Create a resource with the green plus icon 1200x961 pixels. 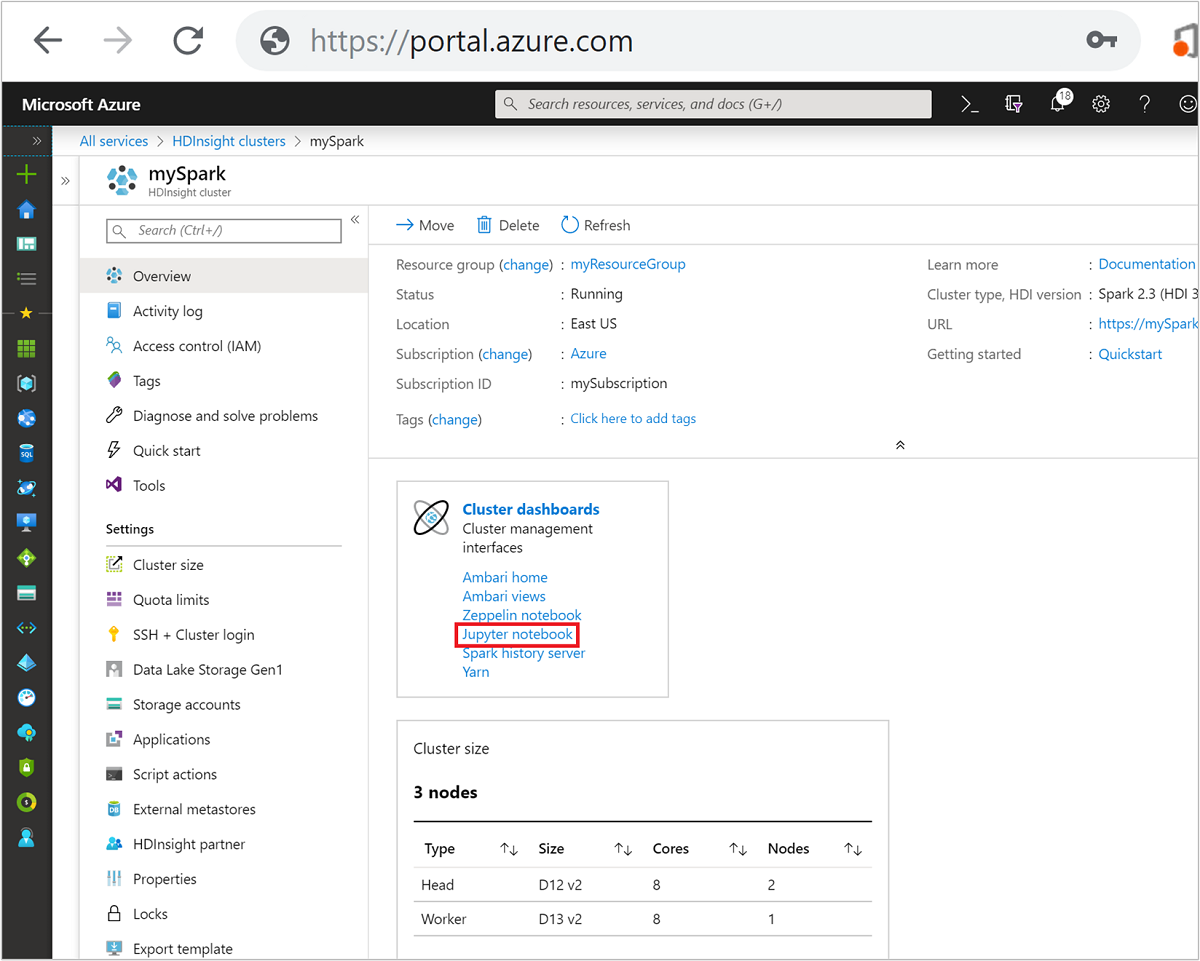[24, 173]
